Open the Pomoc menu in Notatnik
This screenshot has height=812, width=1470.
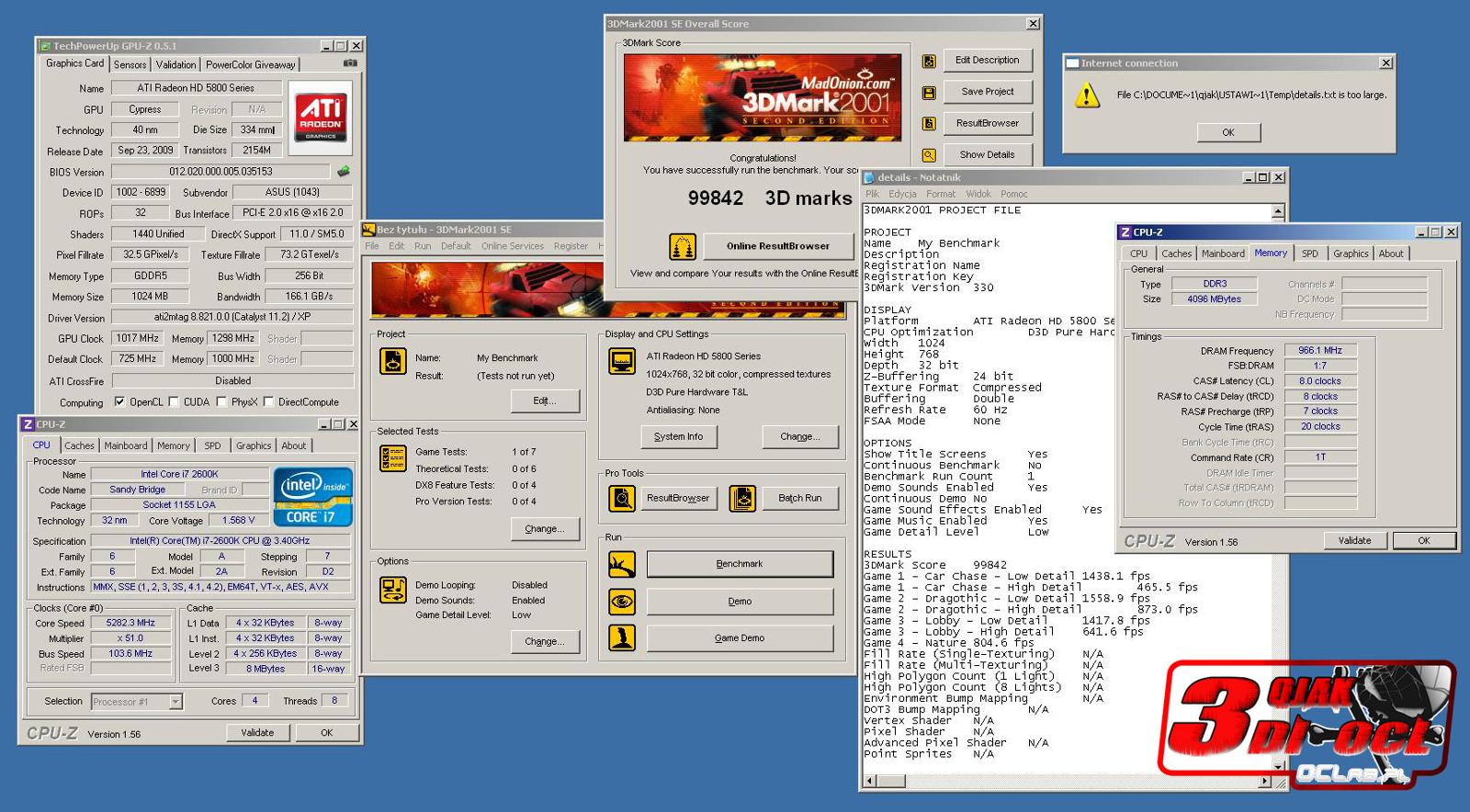point(1014,194)
